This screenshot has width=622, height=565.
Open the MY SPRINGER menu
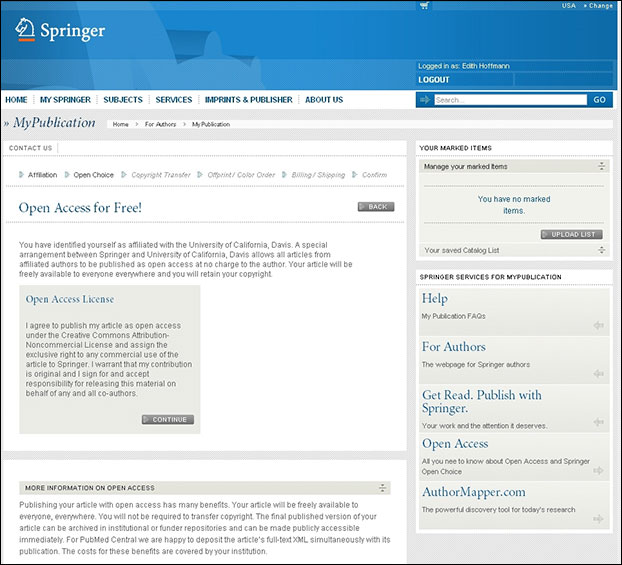coord(65,100)
